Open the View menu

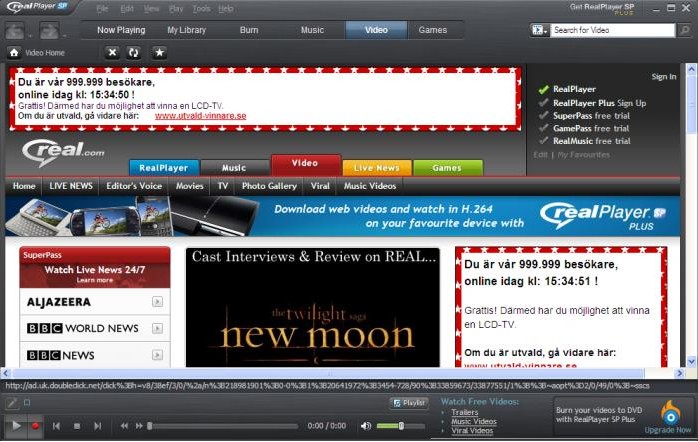pos(151,8)
